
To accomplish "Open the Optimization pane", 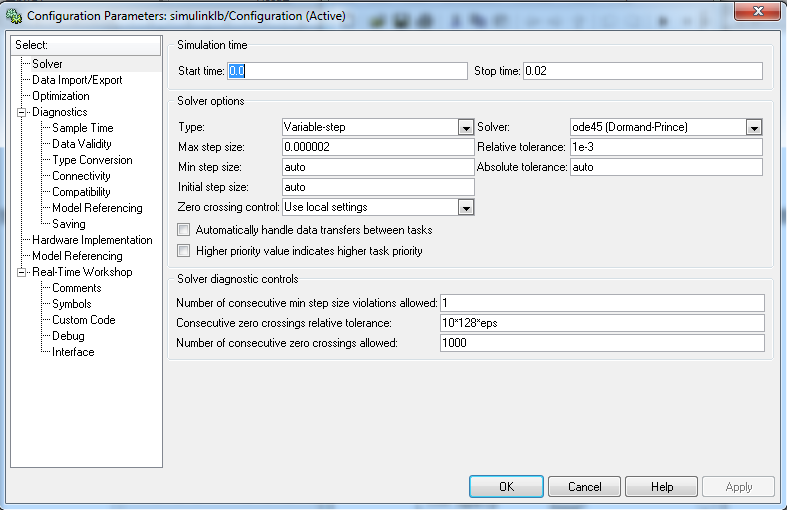I will coord(61,96).
